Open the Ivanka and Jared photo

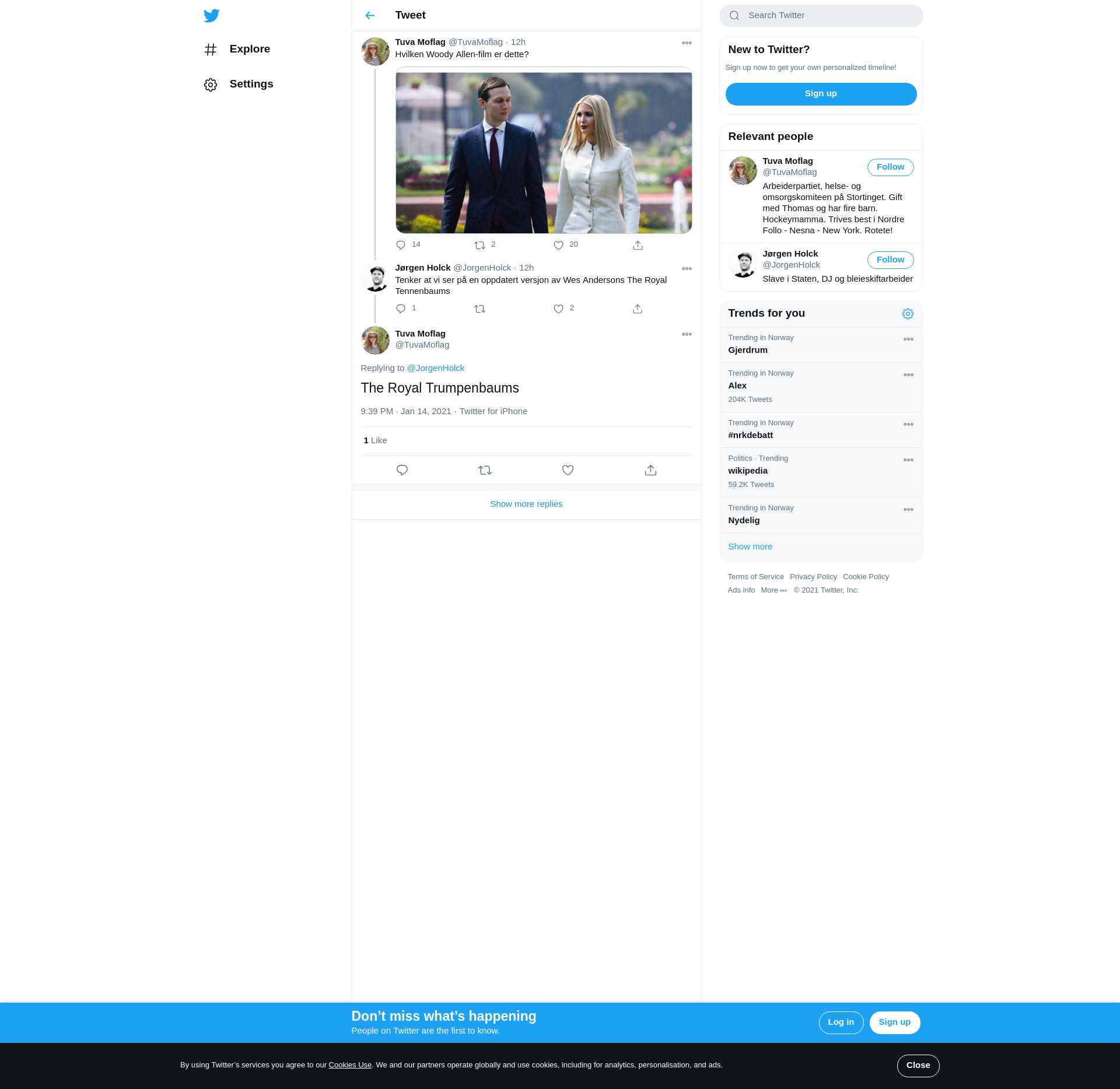pos(544,150)
